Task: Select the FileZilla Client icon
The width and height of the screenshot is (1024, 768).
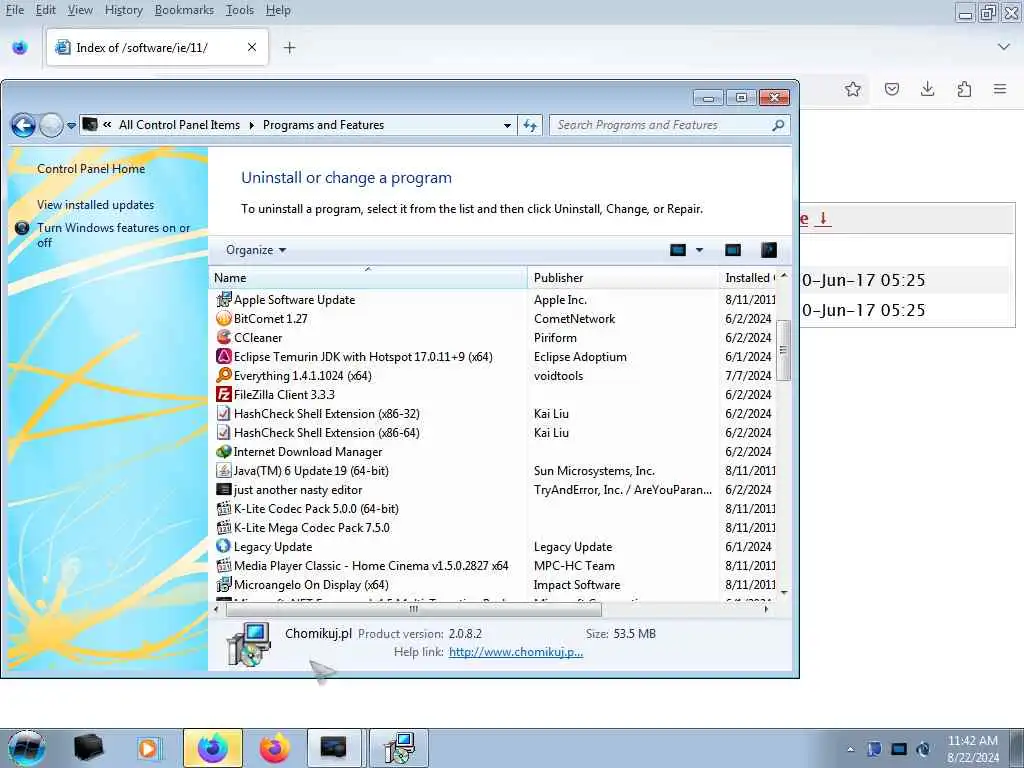Action: [223, 394]
